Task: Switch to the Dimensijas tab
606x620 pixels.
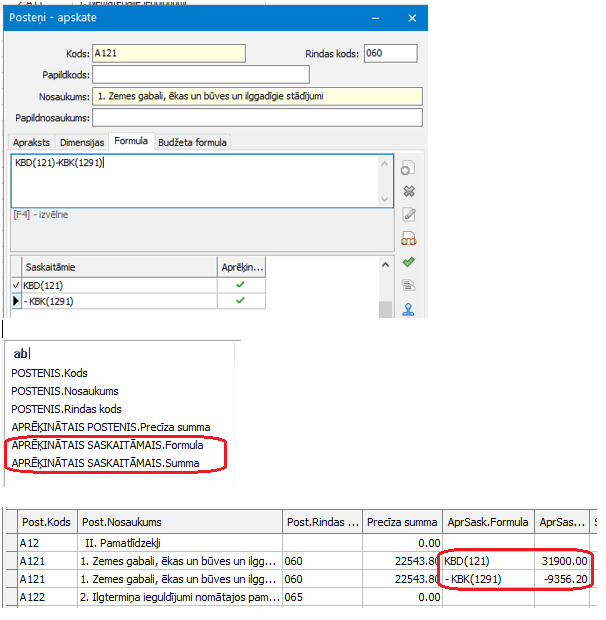Action: point(82,142)
